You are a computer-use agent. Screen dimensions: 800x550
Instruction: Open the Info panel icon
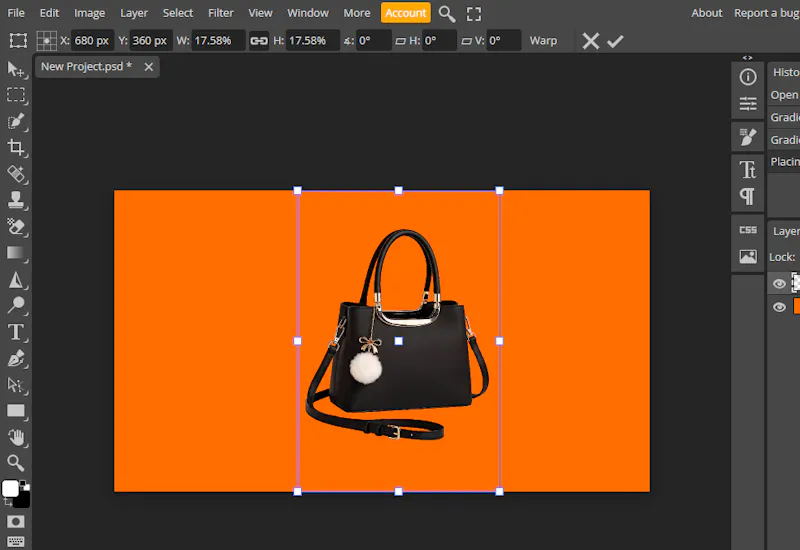point(748,77)
